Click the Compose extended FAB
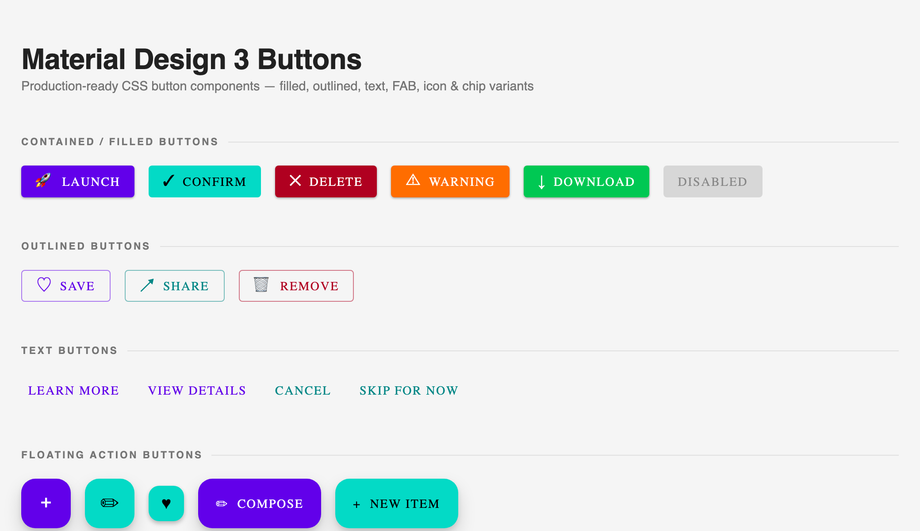This screenshot has width=920, height=531. point(259,503)
